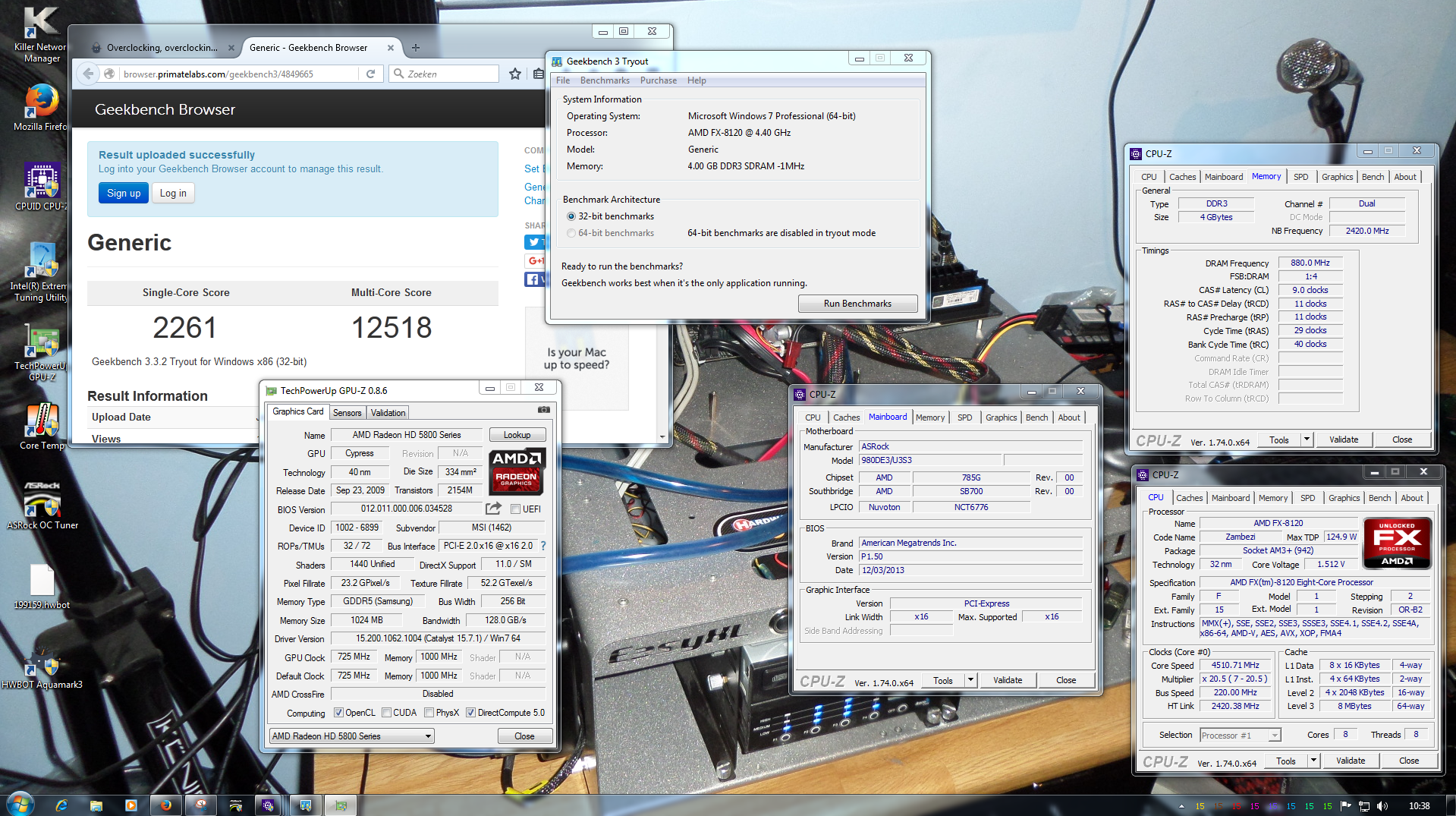Viewport: 1456px width, 816px height.
Task: Switch to Sensors tab in GPU-Z
Action: (347, 413)
